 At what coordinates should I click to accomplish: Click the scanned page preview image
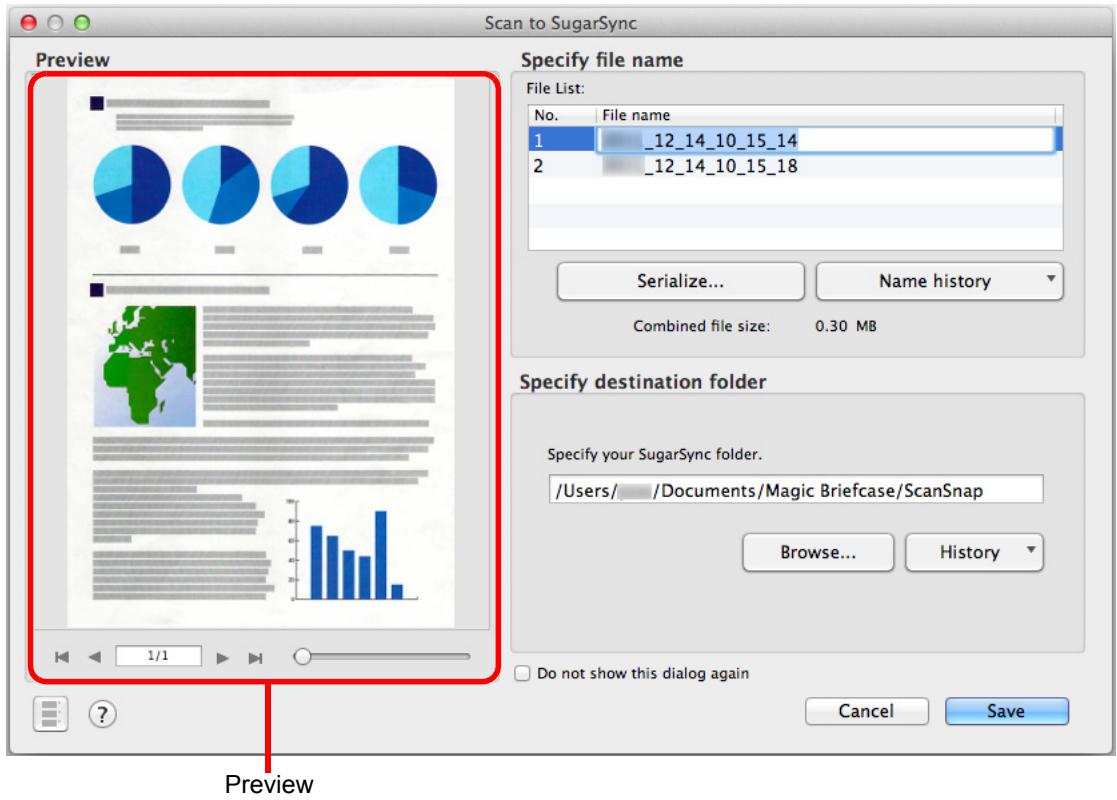[x=261, y=353]
